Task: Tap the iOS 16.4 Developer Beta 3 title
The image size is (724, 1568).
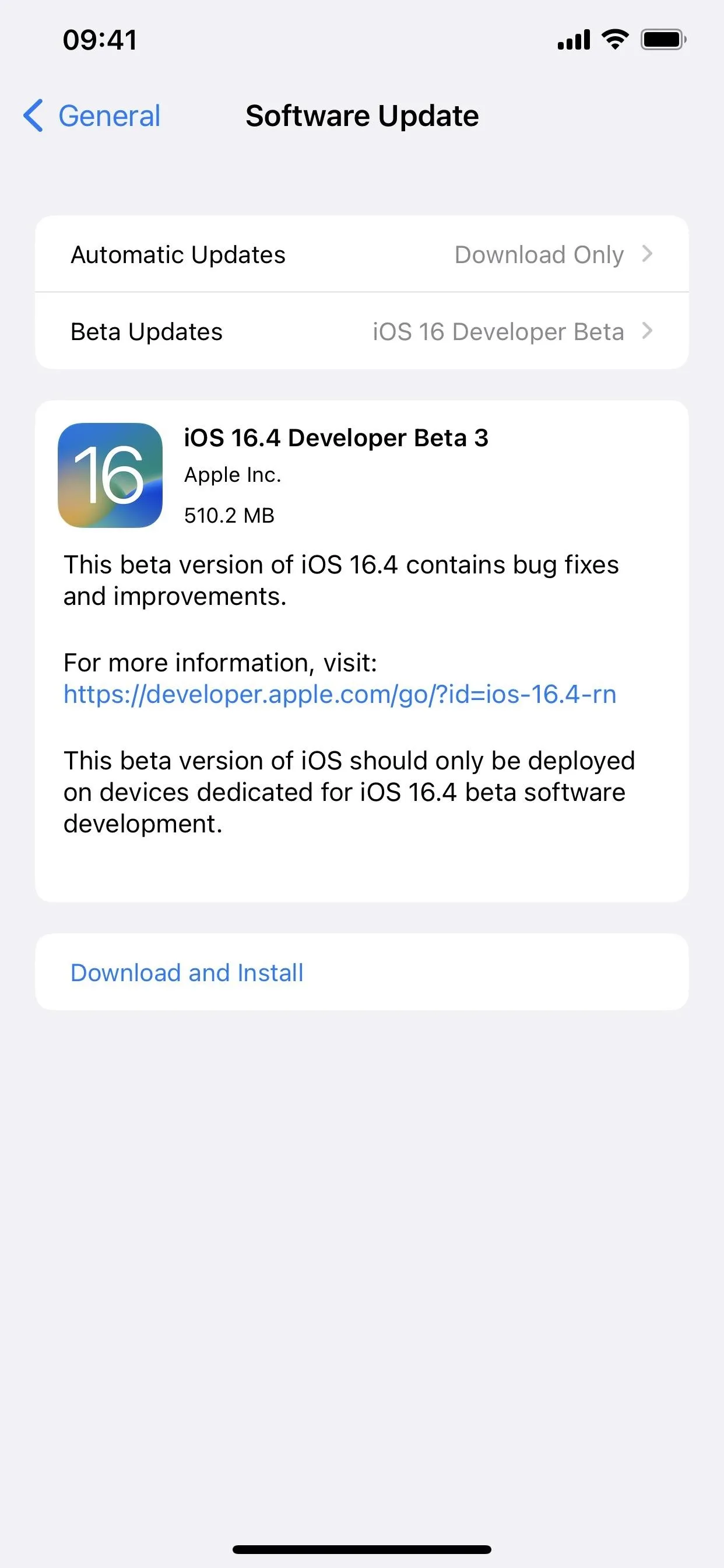Action: click(336, 437)
